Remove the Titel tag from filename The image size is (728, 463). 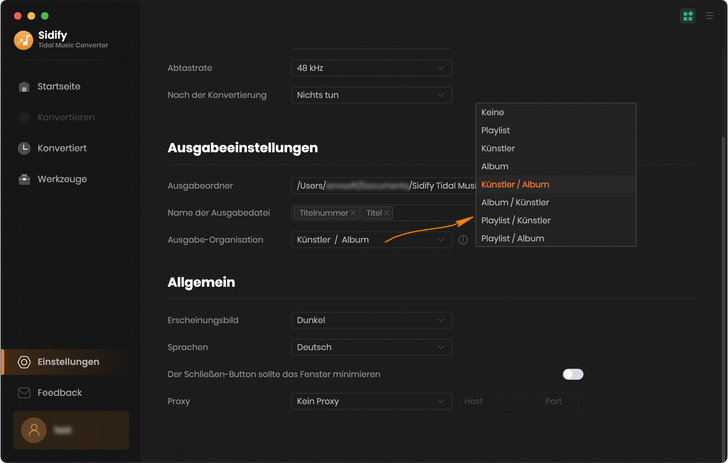coord(387,213)
